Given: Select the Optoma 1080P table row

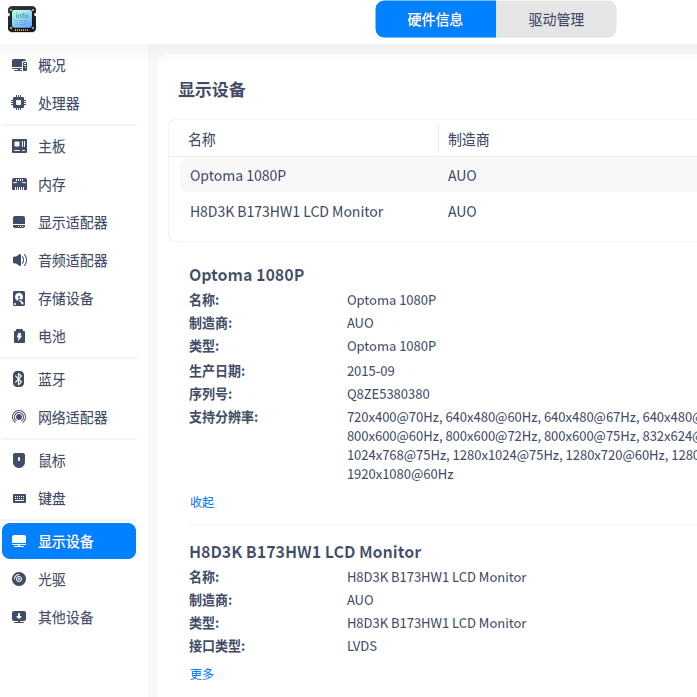Looking at the screenshot, I should [438, 176].
